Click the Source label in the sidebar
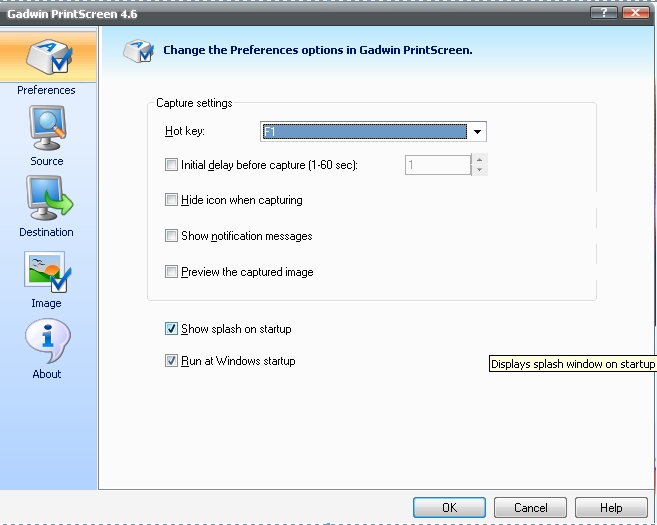This screenshot has height=525, width=657. coord(47,161)
